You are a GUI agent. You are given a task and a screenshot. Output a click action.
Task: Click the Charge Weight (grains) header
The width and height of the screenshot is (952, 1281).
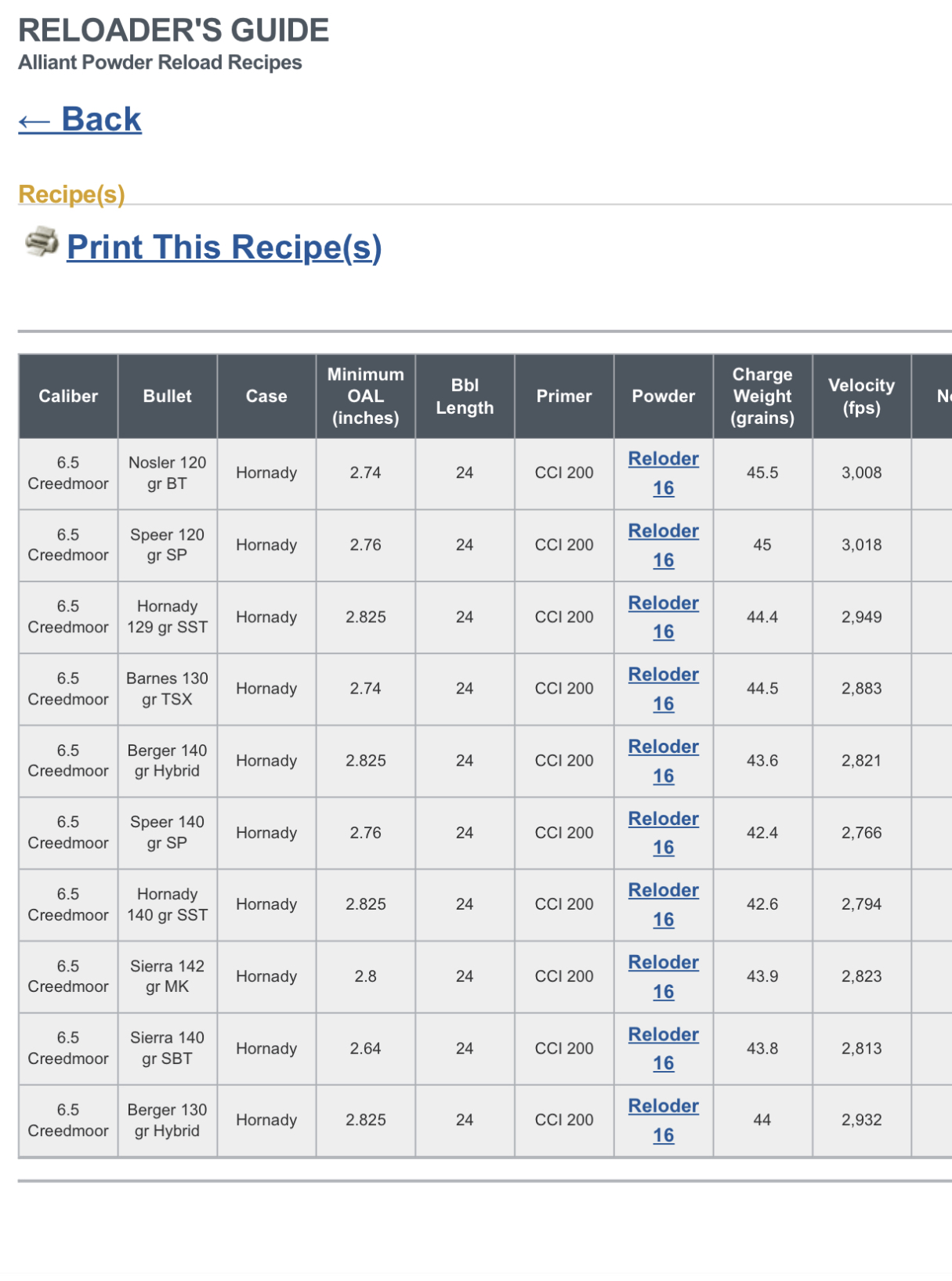click(x=762, y=396)
